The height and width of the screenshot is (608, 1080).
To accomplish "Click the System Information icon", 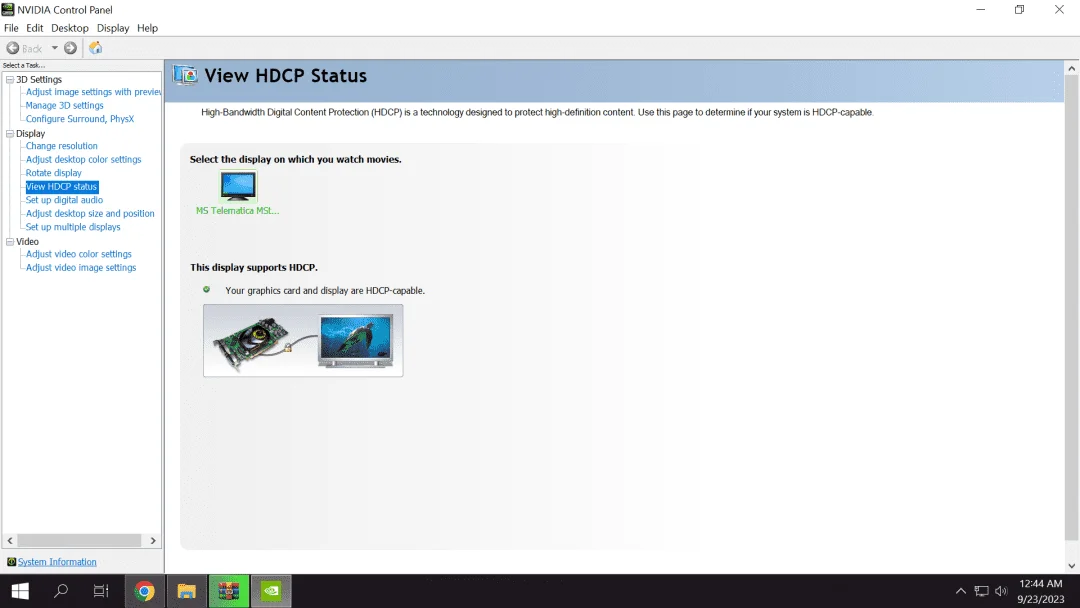I will (x=11, y=562).
